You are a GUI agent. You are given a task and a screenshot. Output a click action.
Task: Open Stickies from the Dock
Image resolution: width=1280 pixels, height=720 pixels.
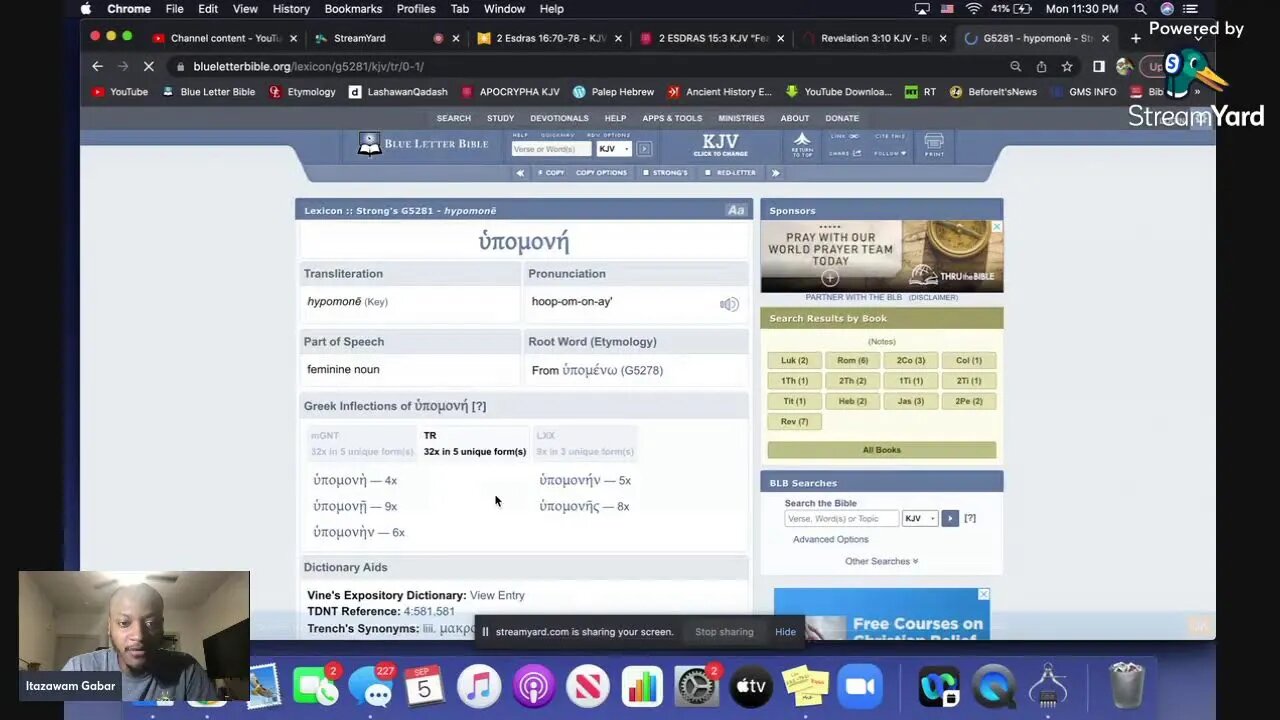pos(806,687)
